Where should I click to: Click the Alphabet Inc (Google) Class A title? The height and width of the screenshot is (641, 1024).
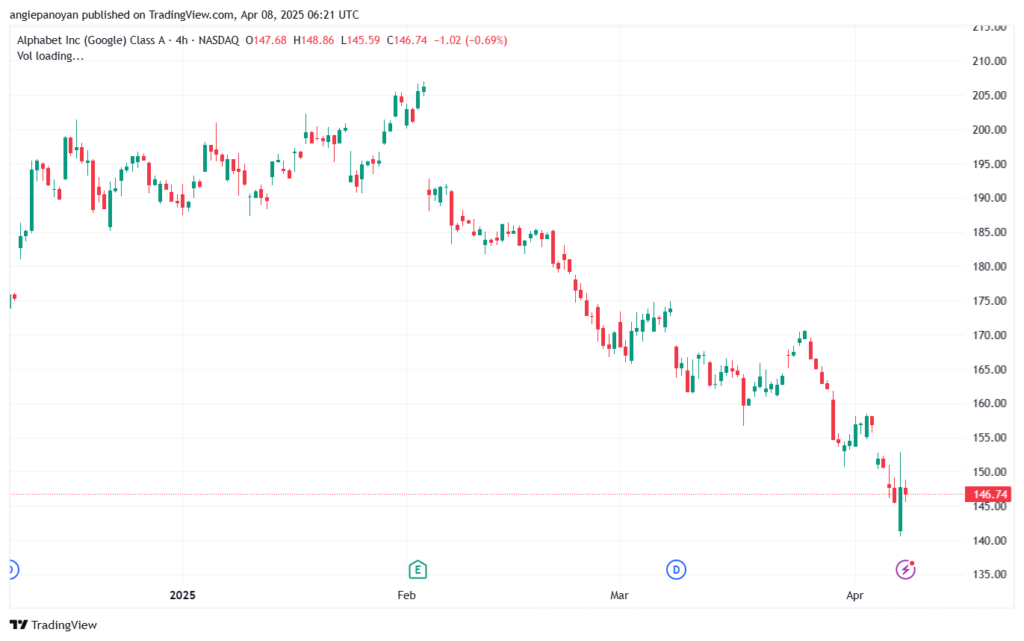91,40
